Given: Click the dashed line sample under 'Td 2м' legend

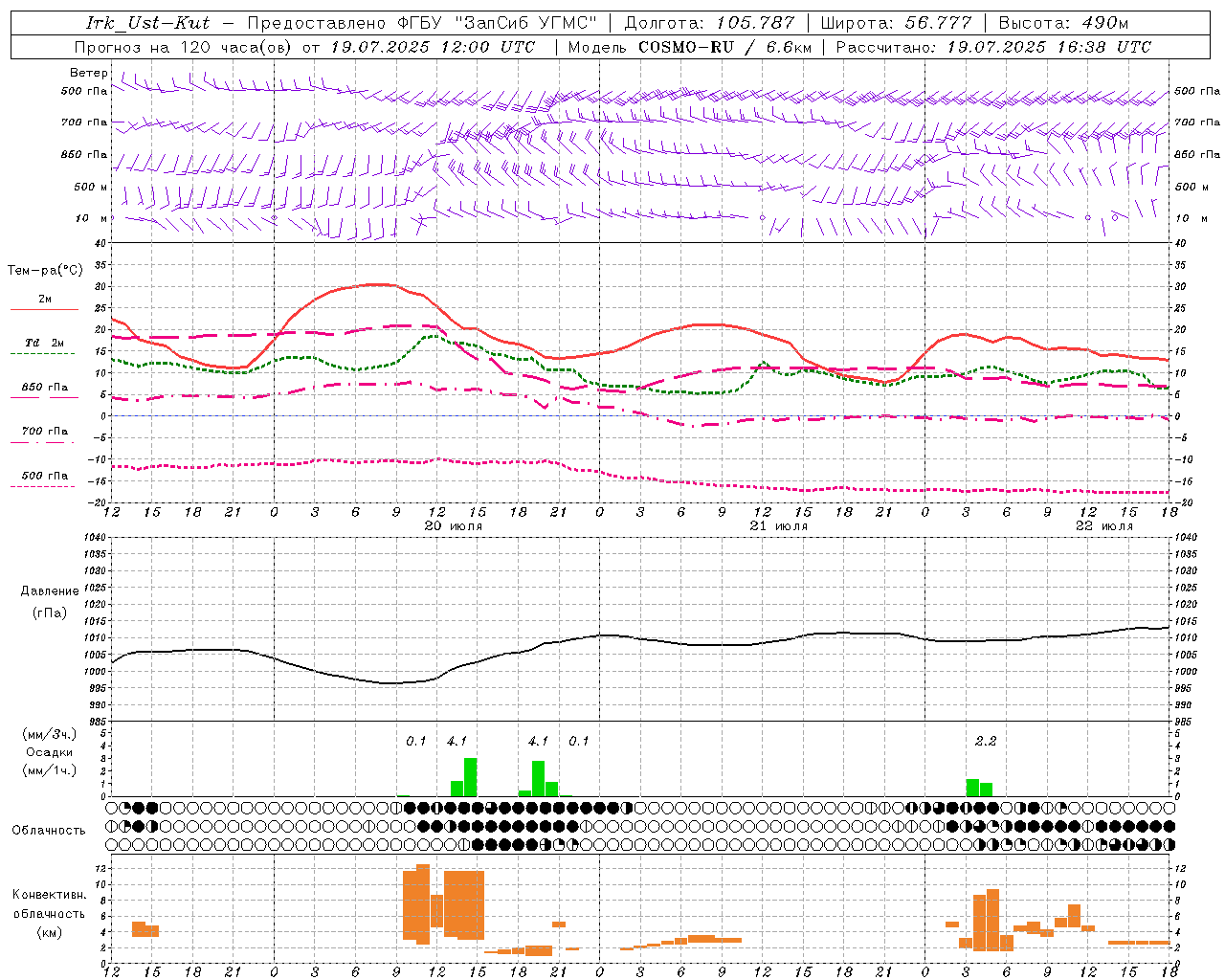Looking at the screenshot, I should coord(44,354).
